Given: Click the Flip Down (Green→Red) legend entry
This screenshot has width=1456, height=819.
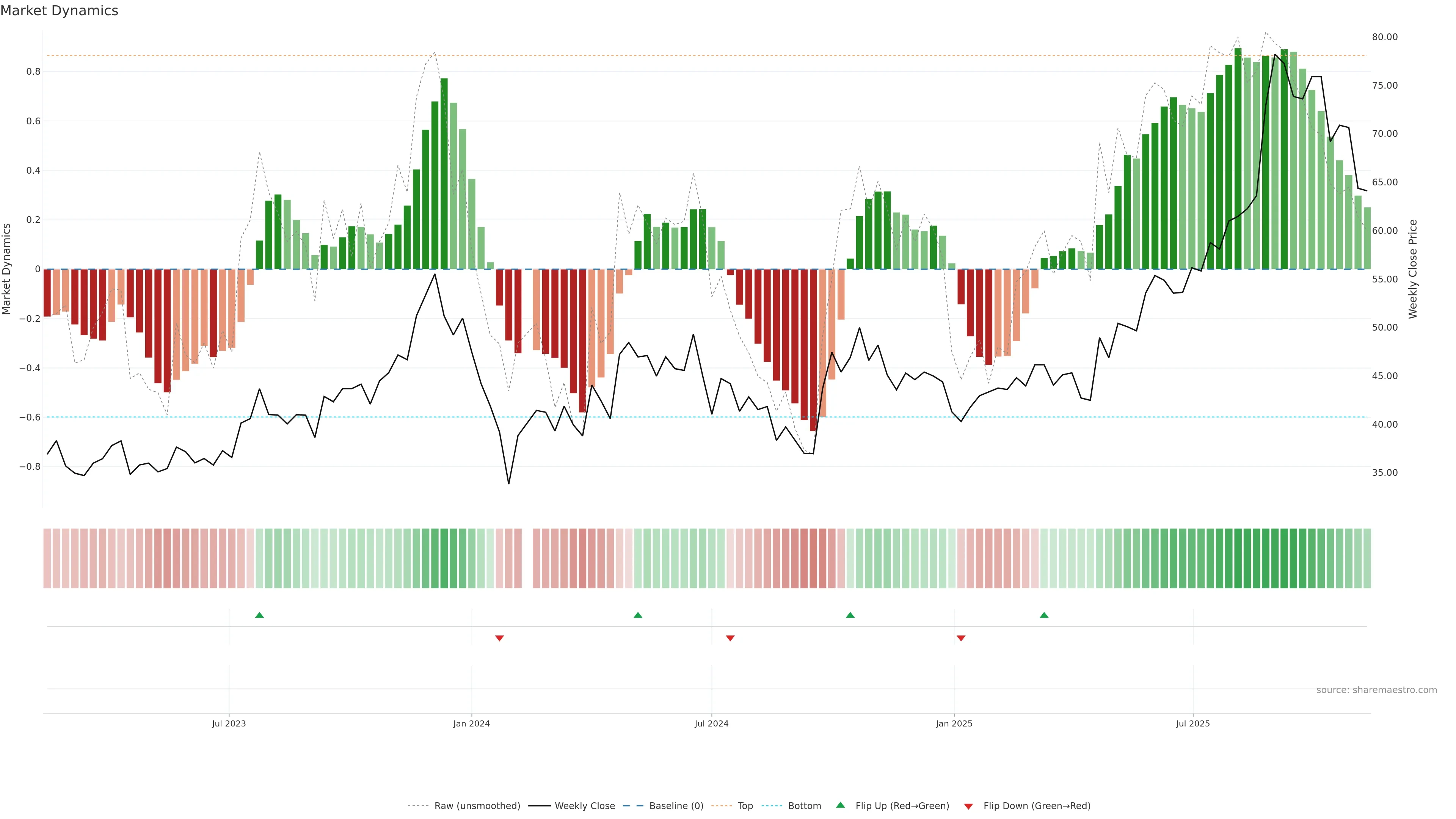Looking at the screenshot, I should pyautogui.click(x=1037, y=806).
